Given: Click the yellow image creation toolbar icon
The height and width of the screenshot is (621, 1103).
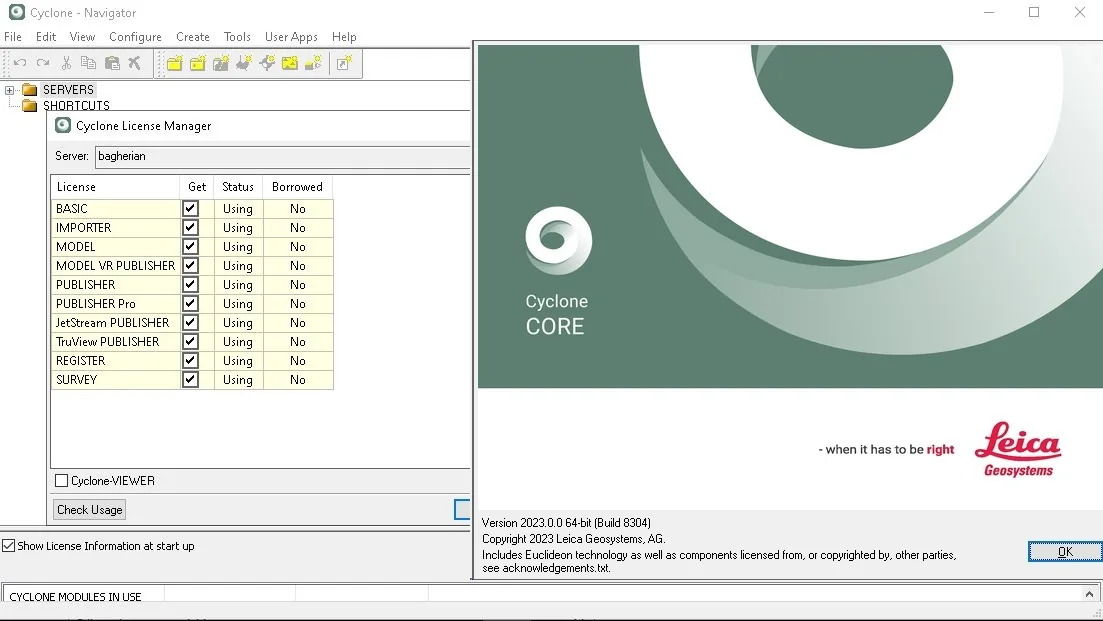Looking at the screenshot, I should pos(289,63).
